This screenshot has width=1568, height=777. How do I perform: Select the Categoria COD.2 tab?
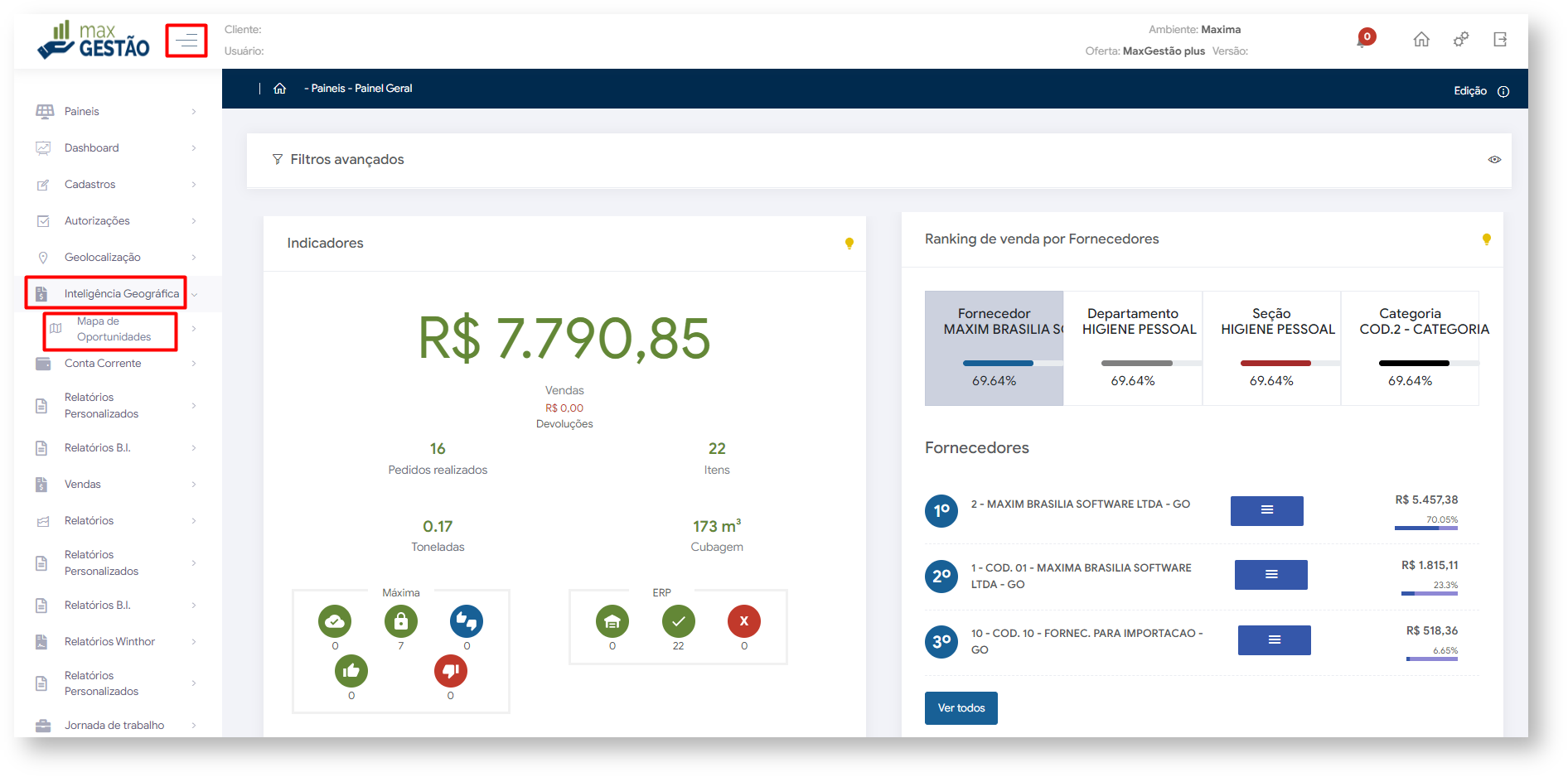tap(1410, 348)
